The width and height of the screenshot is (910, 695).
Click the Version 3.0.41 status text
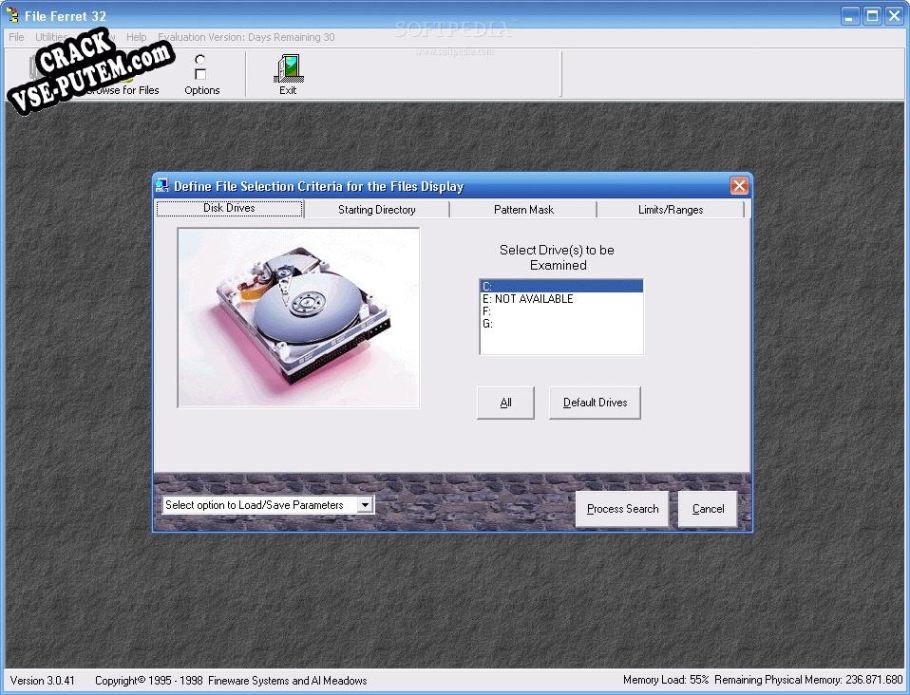tap(42, 680)
